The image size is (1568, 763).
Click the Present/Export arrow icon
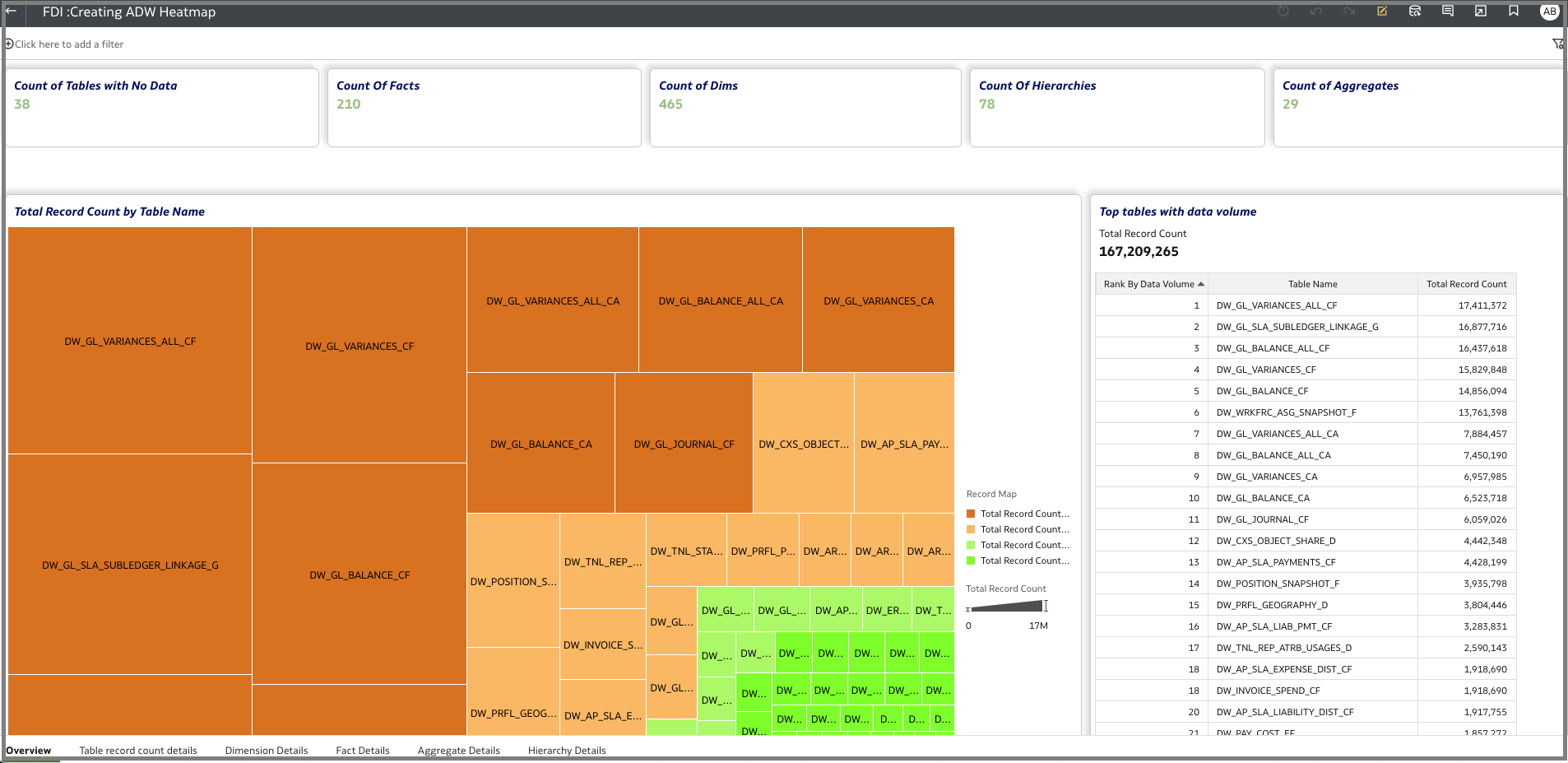coord(1481,12)
